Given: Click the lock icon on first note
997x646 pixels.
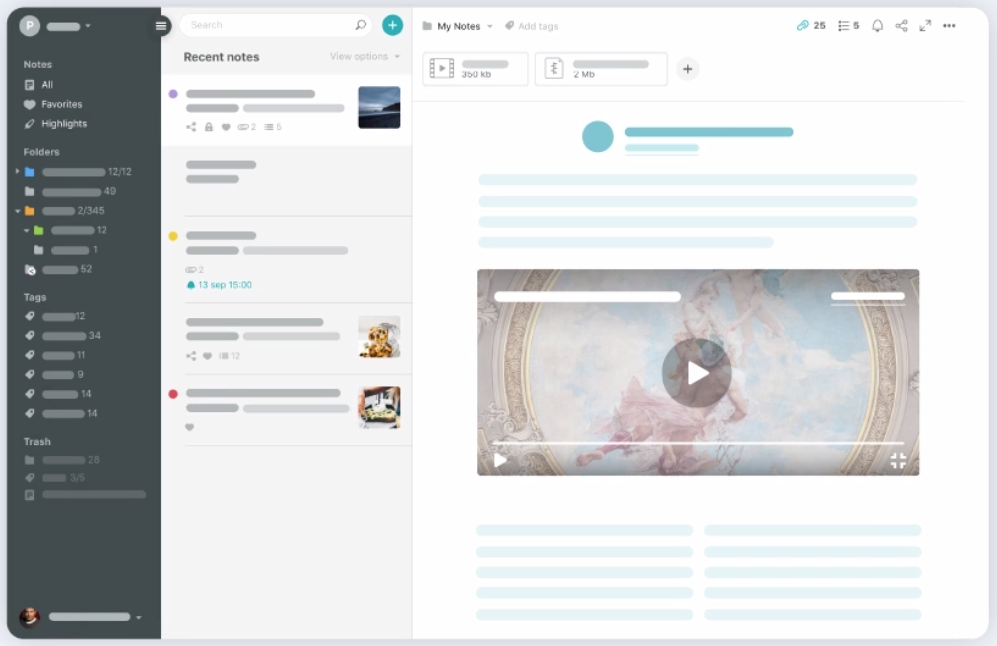Looking at the screenshot, I should [x=209, y=127].
